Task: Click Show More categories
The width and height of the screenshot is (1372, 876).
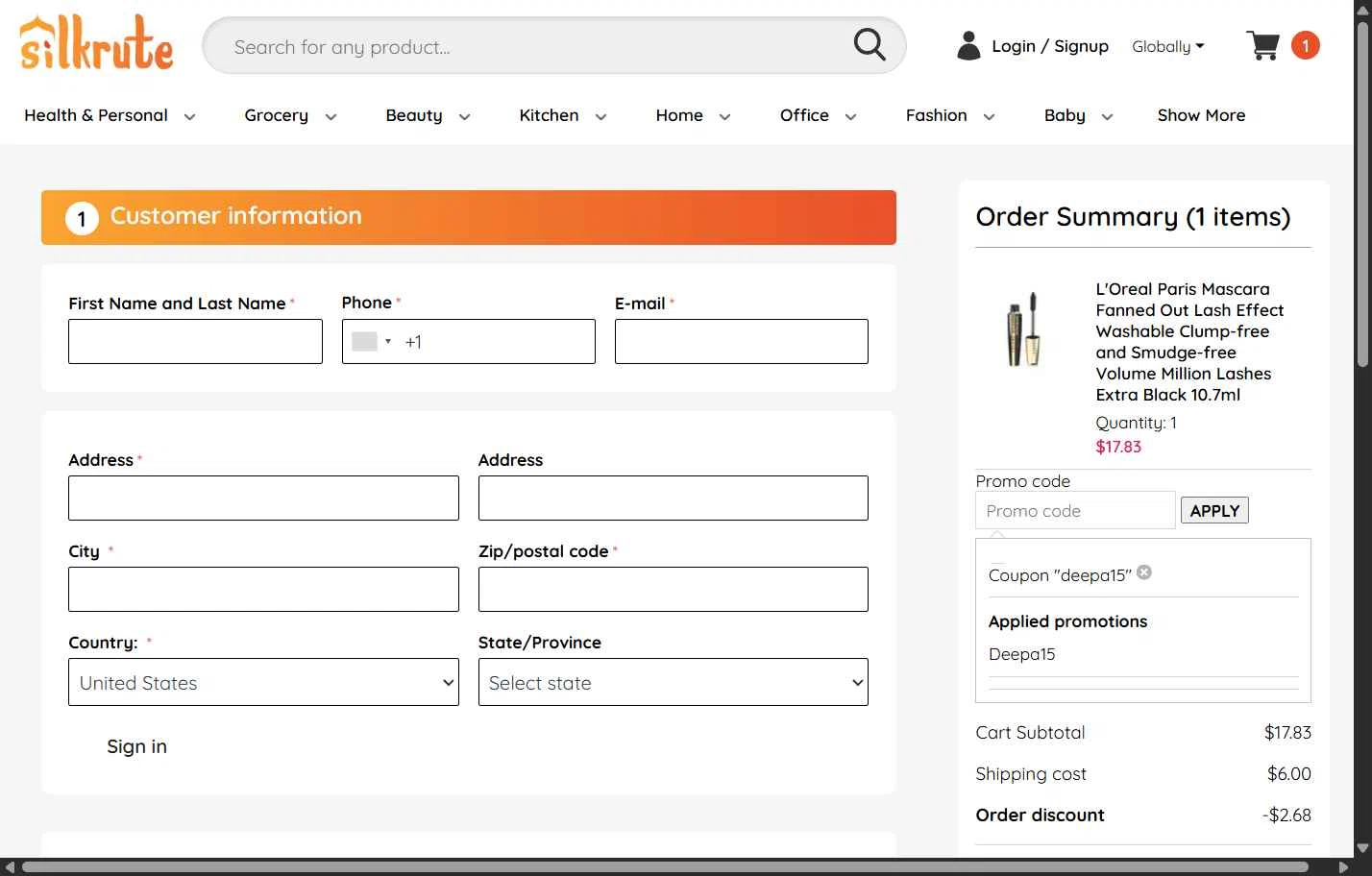Action: [x=1201, y=115]
